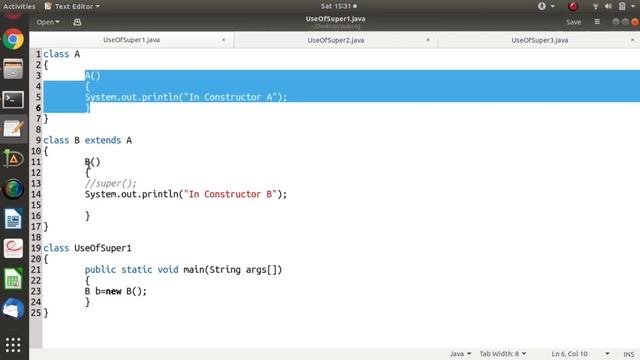Screen dimensions: 640x360
Task: Click the text 'class A' on line 1
Action: (x=62, y=54)
